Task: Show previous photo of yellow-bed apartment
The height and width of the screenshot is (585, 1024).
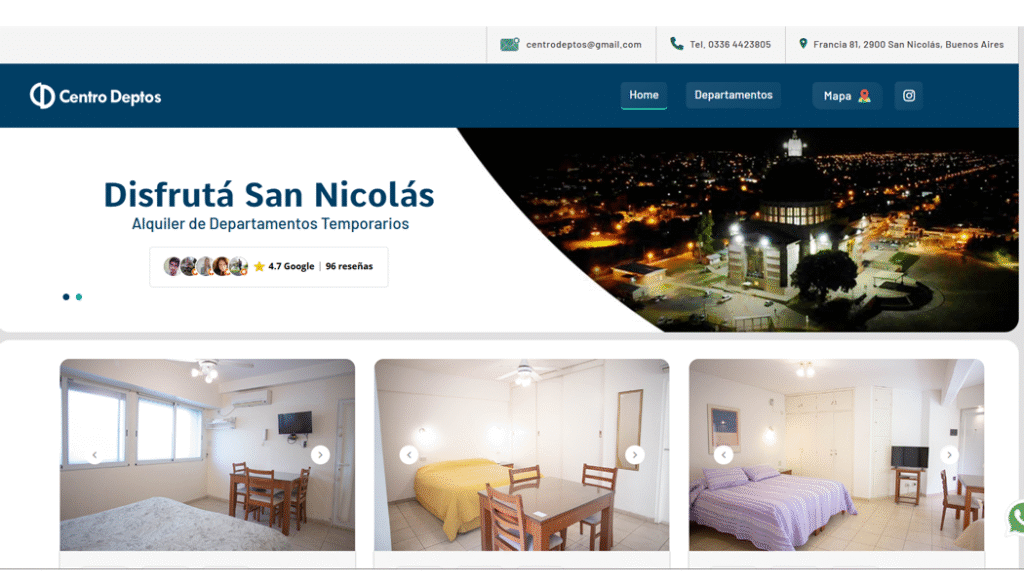Action: 408,455
